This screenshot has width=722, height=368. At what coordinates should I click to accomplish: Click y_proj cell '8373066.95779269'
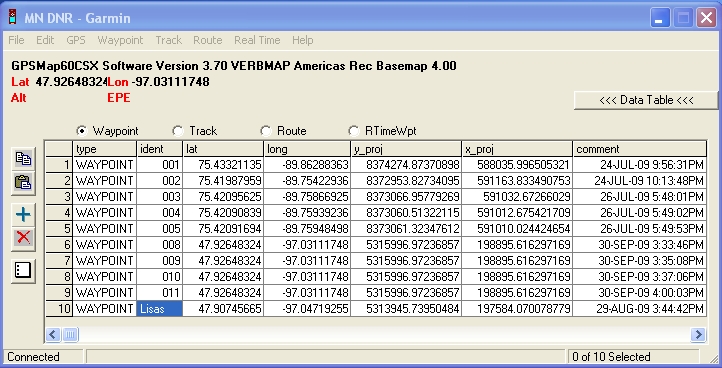pyautogui.click(x=406, y=197)
